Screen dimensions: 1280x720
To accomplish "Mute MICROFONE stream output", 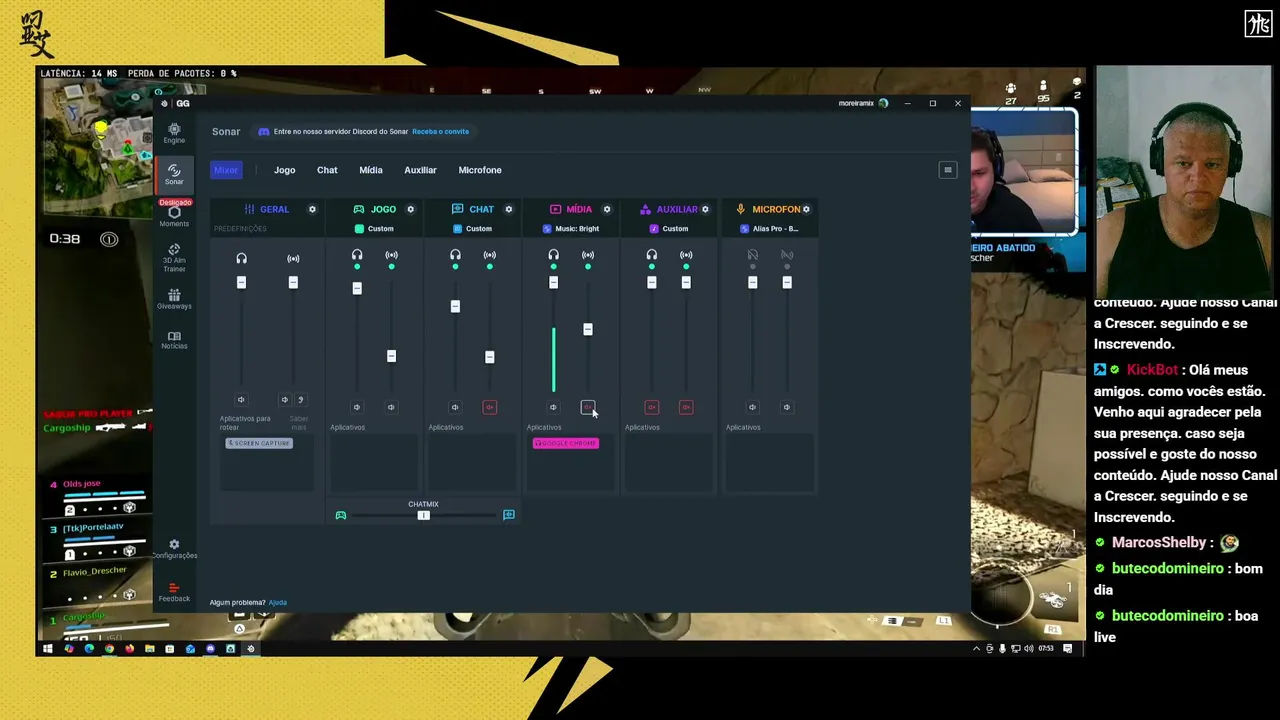I will point(787,407).
